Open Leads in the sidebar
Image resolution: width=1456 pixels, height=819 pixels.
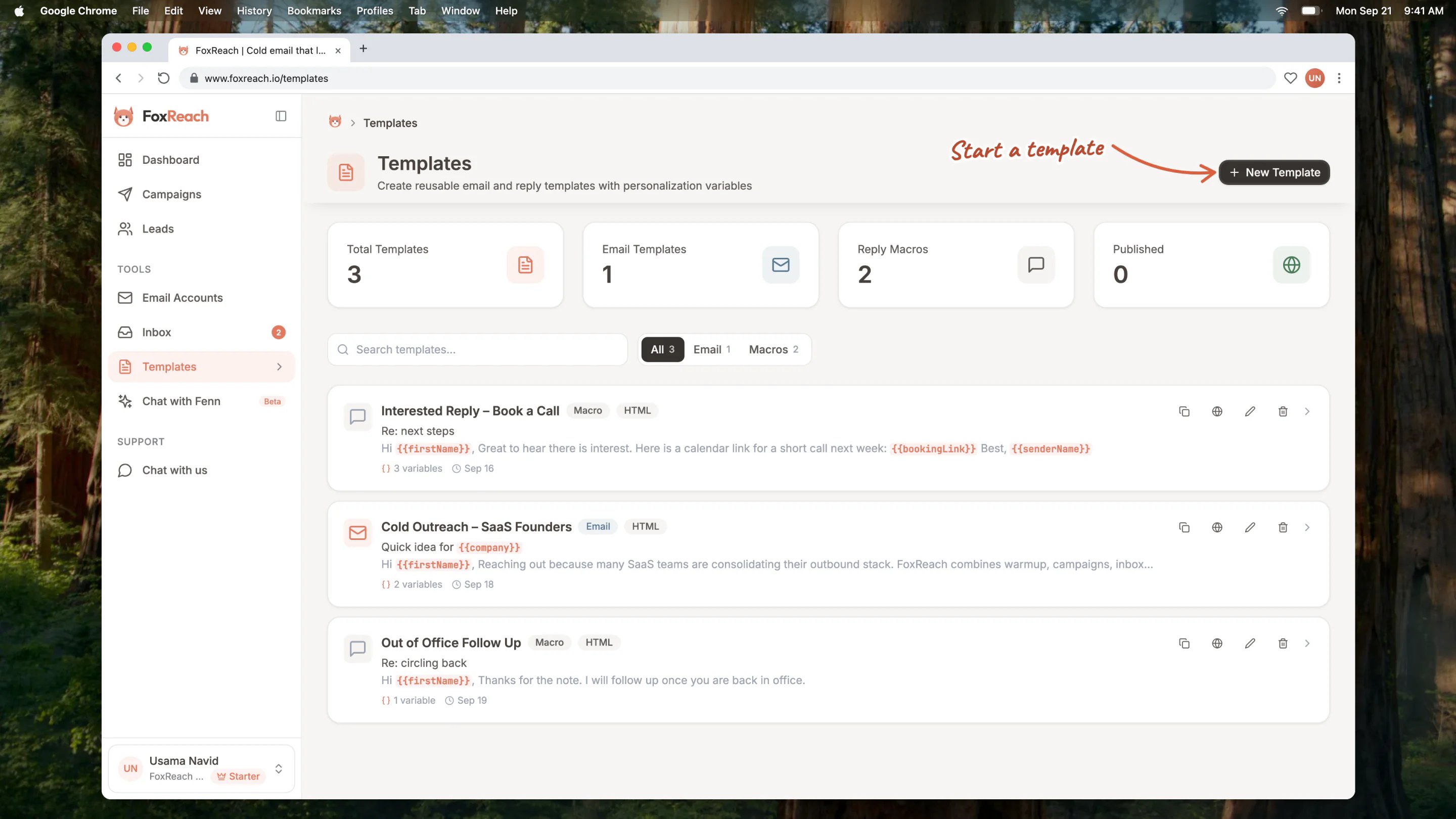201,229
